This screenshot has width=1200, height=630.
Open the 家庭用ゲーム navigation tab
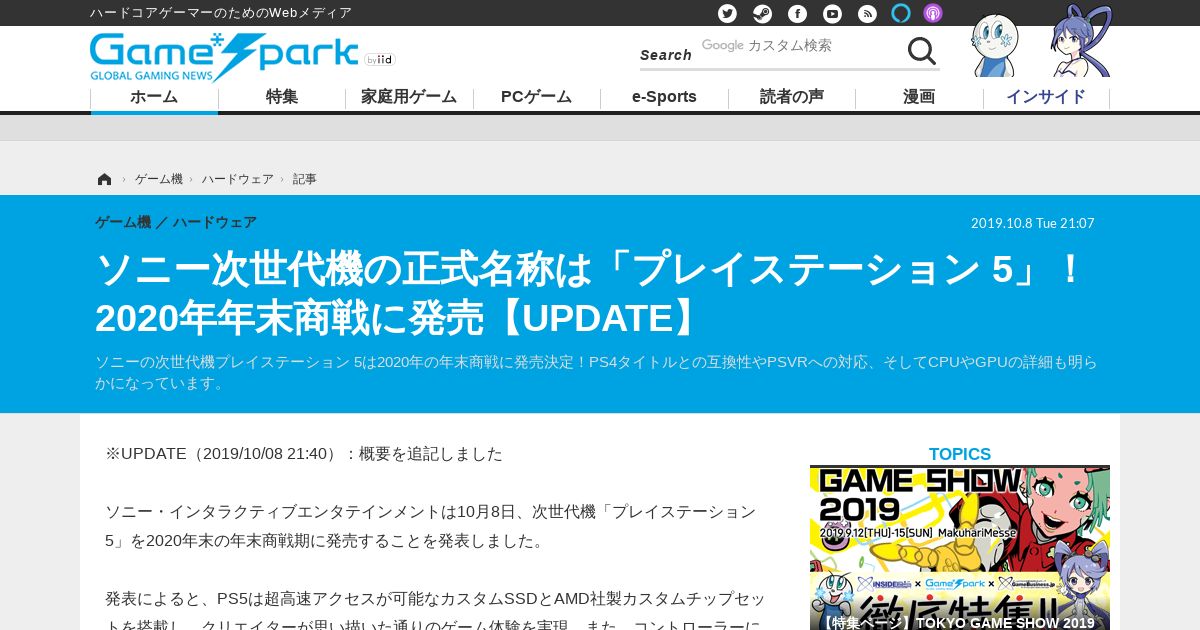(x=409, y=97)
